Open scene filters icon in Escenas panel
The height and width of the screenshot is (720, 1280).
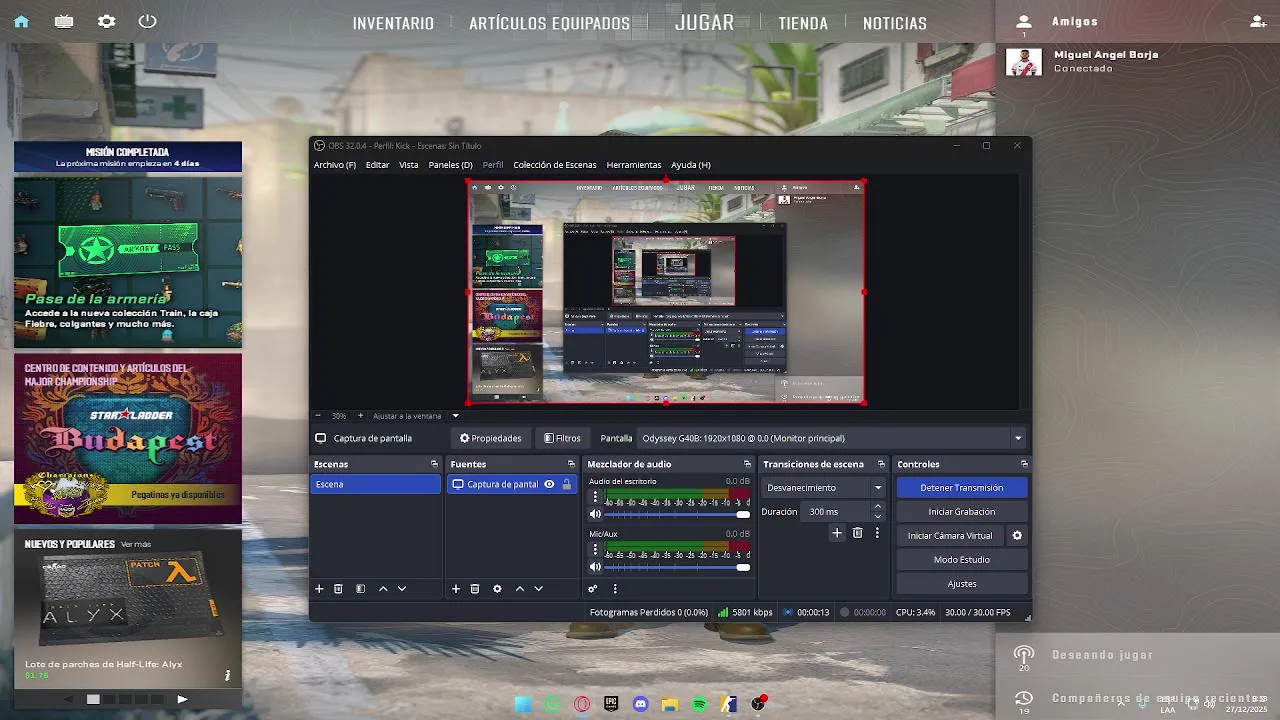360,589
